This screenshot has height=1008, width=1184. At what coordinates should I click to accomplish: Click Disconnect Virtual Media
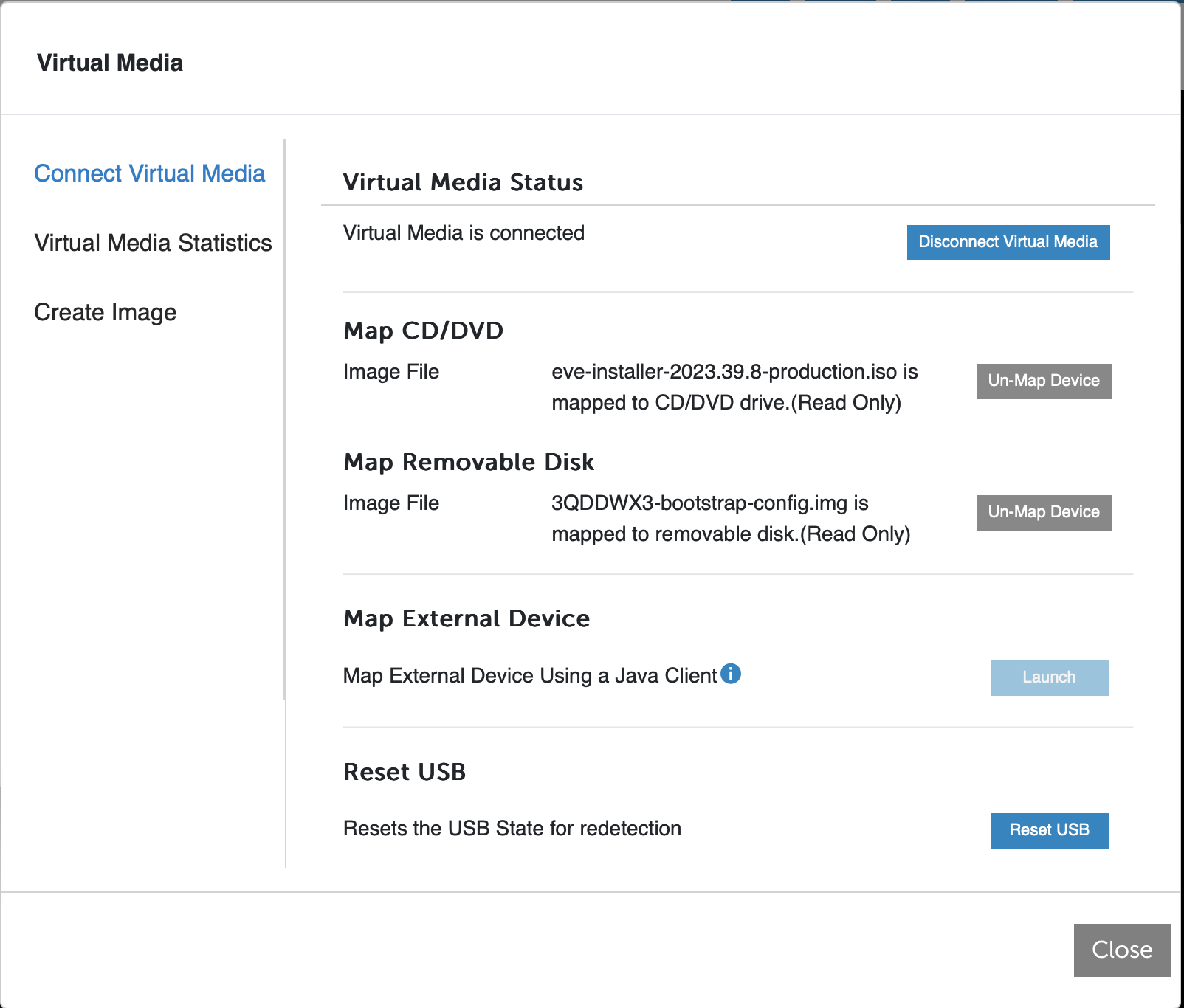coord(1008,242)
